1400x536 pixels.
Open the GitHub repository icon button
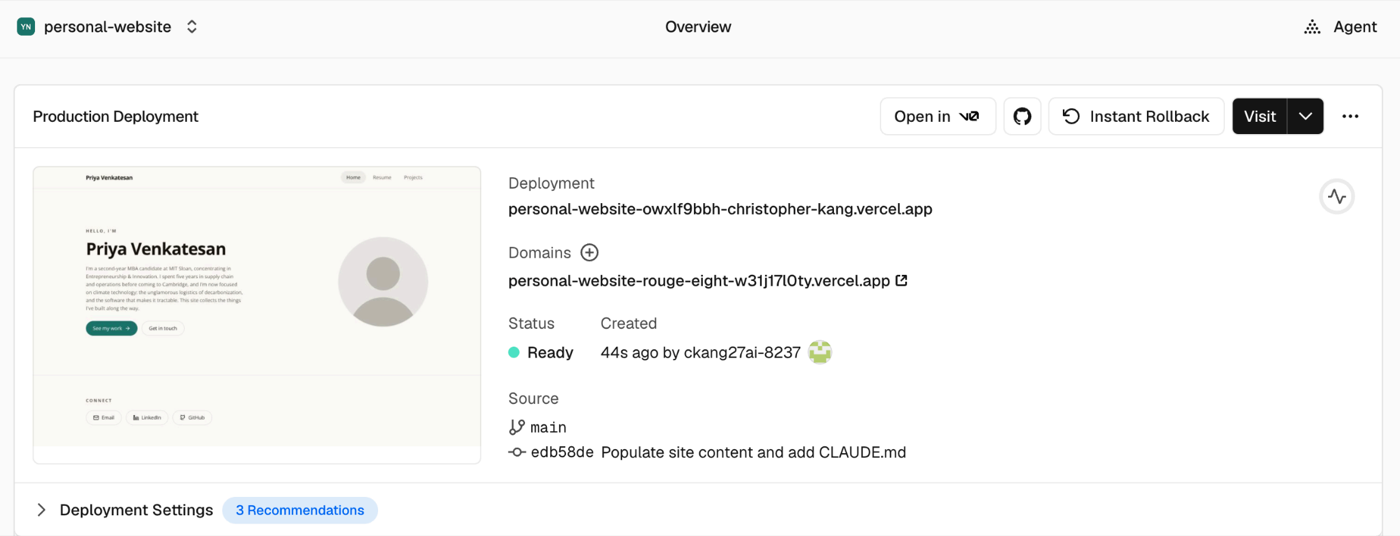1022,116
